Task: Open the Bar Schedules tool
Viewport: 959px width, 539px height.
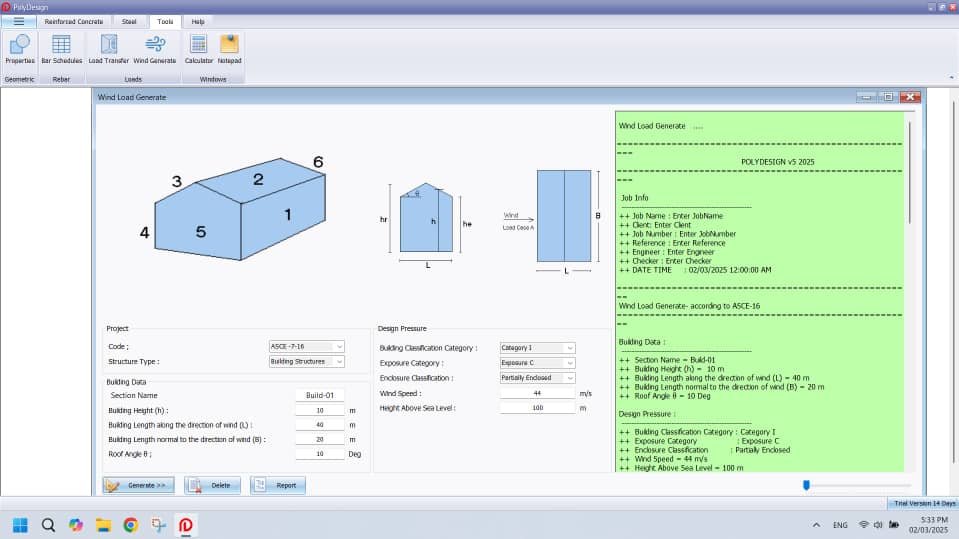Action: tap(61, 49)
